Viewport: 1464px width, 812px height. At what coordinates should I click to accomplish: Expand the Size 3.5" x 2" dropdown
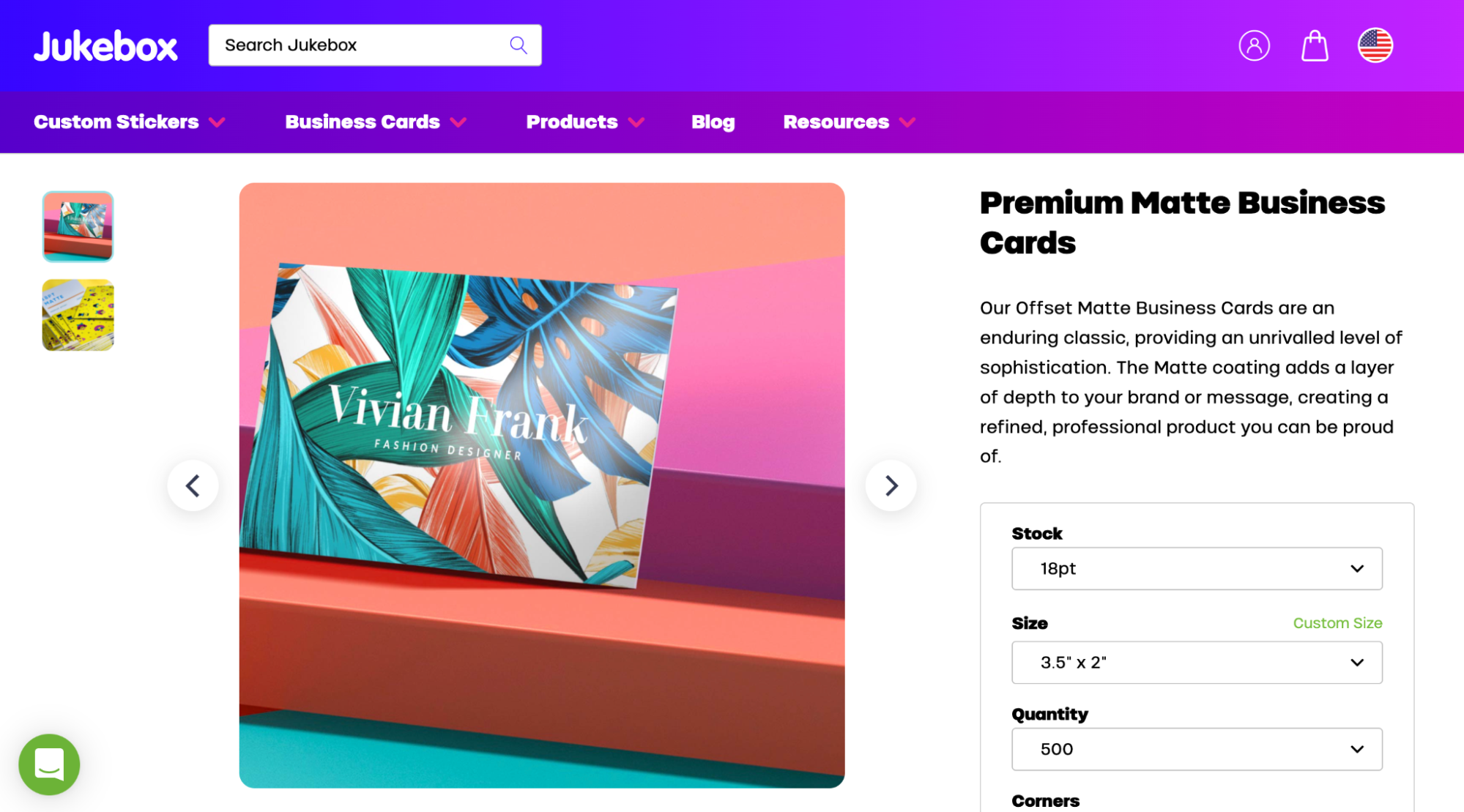tap(1196, 661)
